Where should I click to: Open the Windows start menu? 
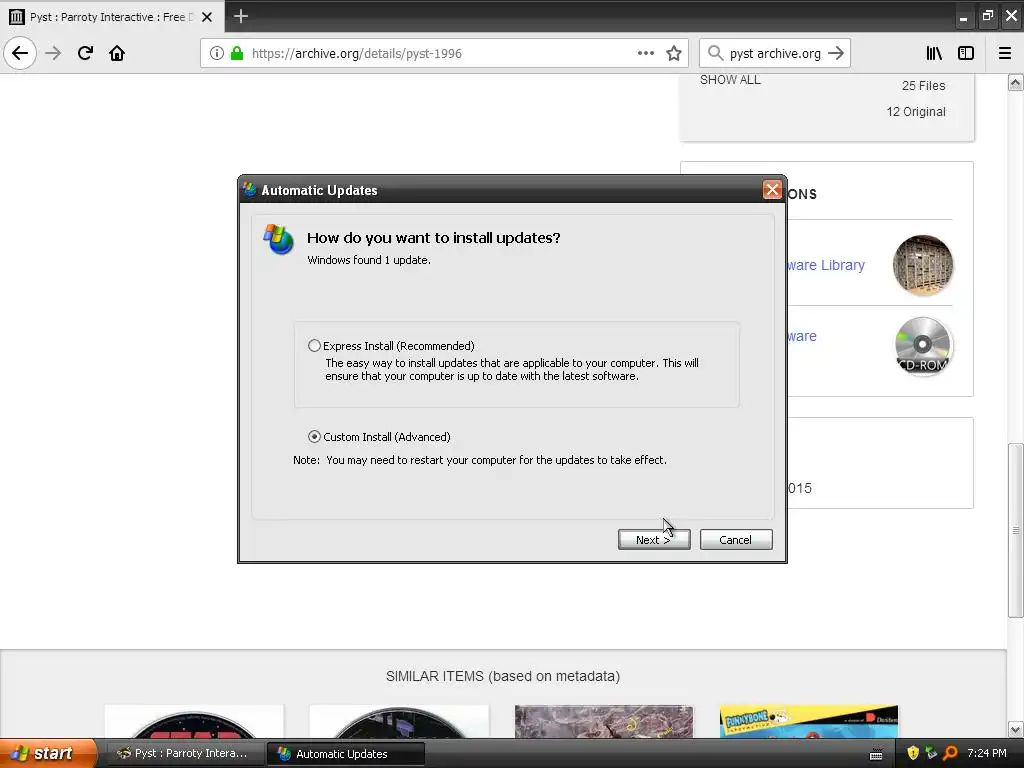click(48, 753)
